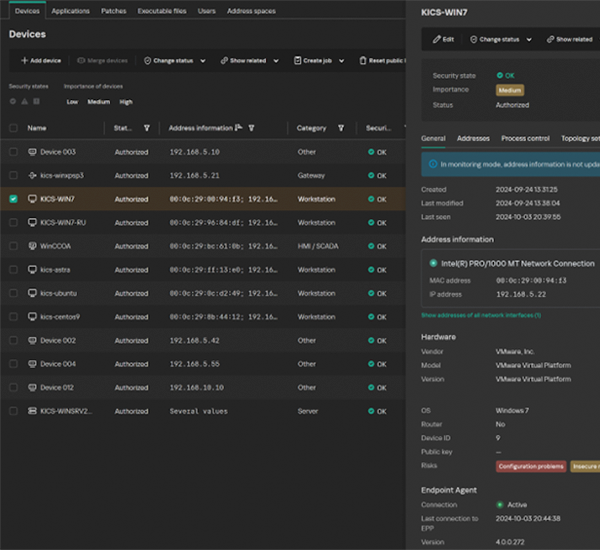The image size is (600, 550).
Task: Click the Several values address cell
Action: pos(199,411)
